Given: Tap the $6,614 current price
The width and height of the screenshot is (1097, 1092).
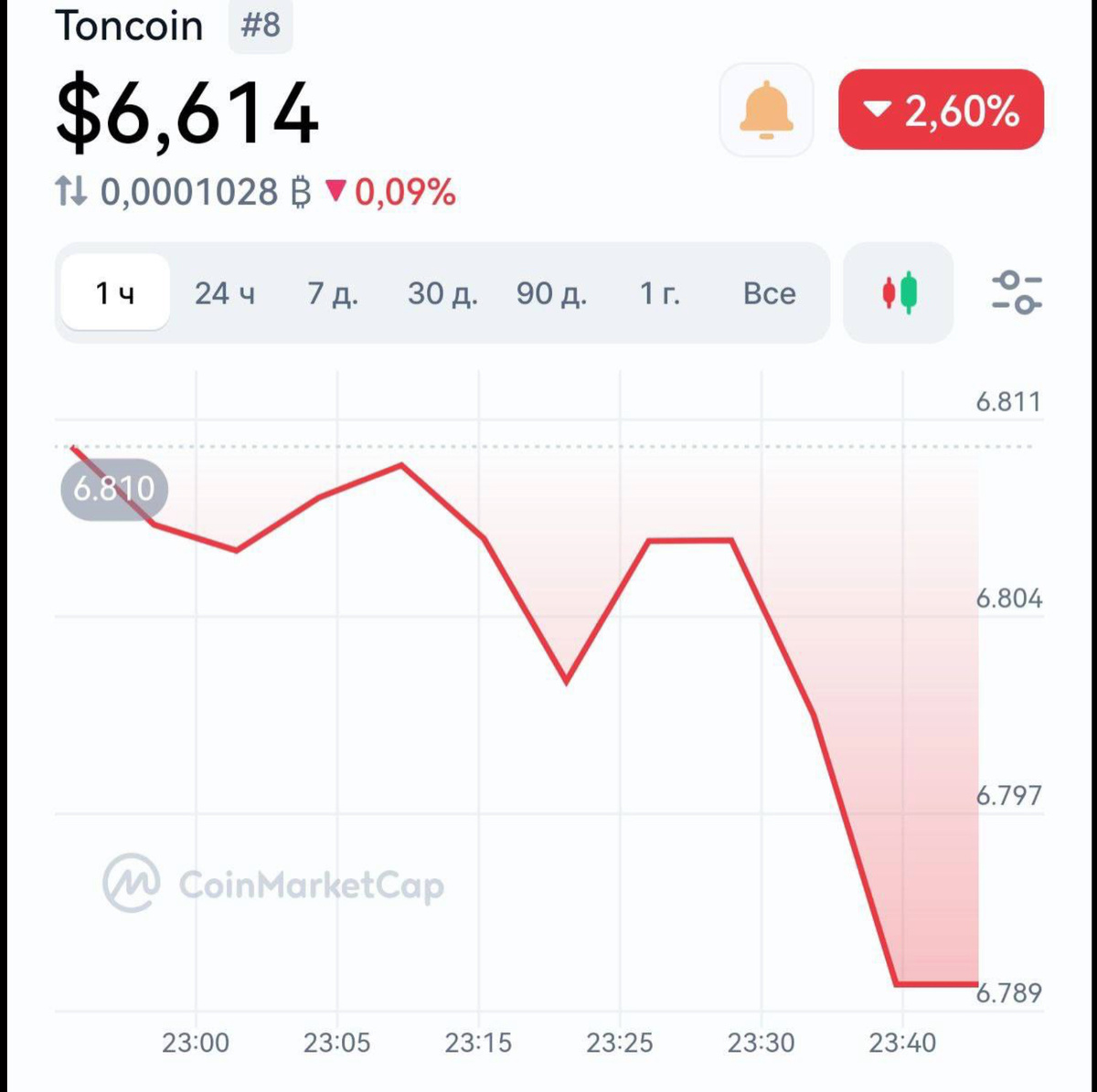Looking at the screenshot, I should coord(186,113).
